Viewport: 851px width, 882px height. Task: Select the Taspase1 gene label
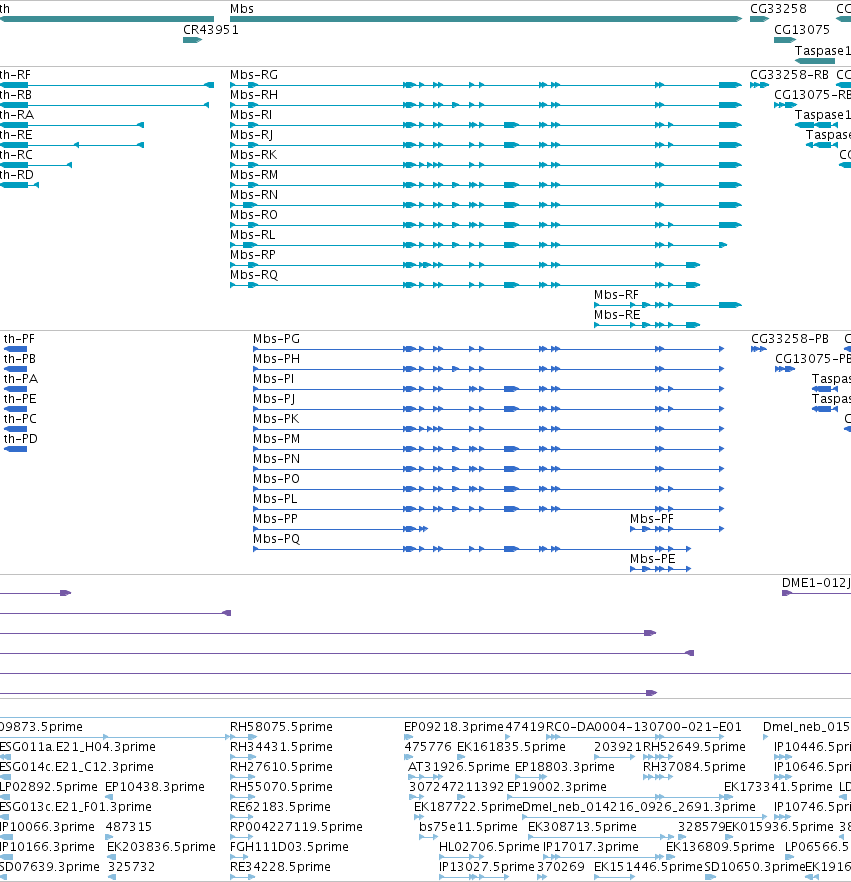pos(823,51)
